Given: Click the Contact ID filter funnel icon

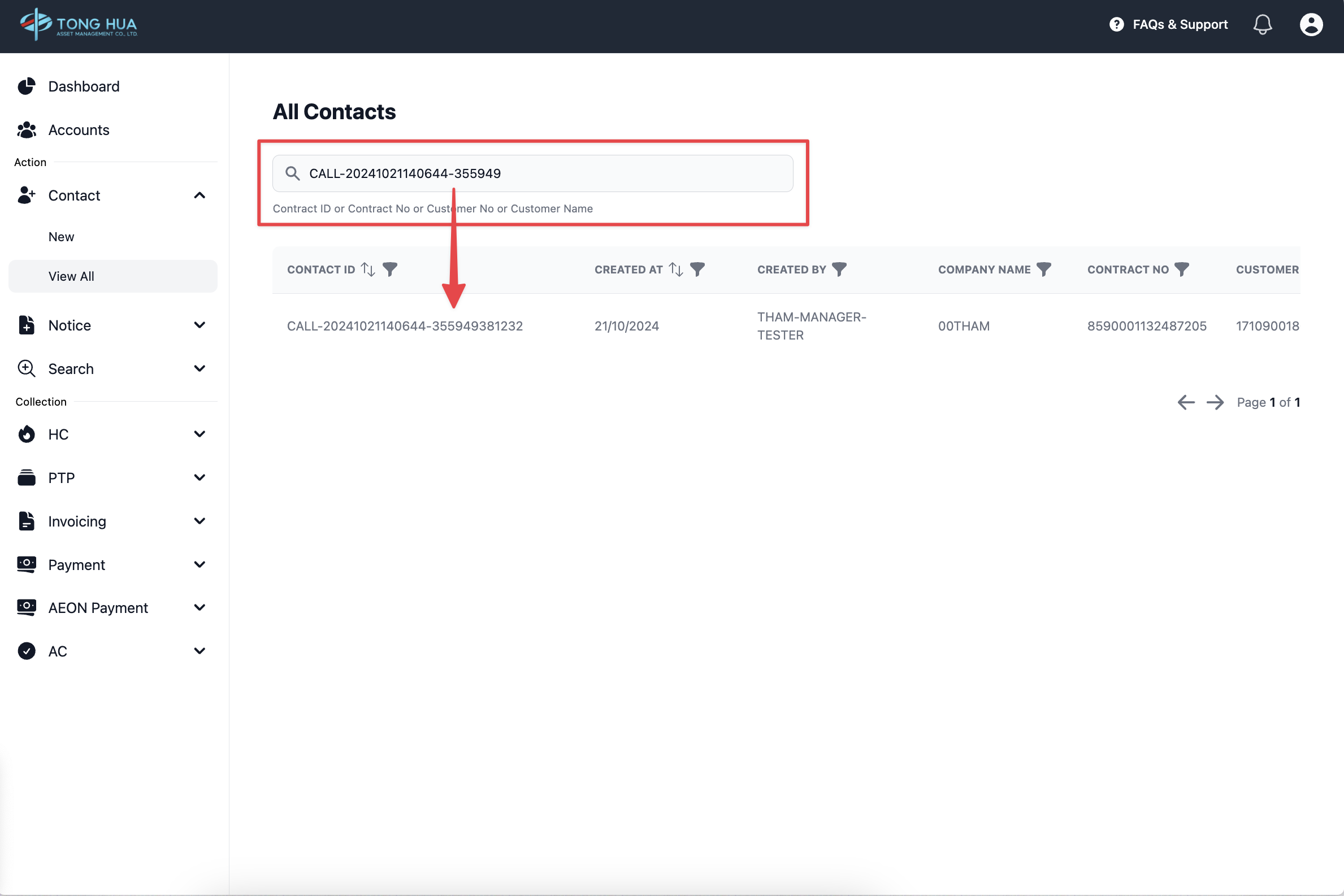Looking at the screenshot, I should coord(390,269).
